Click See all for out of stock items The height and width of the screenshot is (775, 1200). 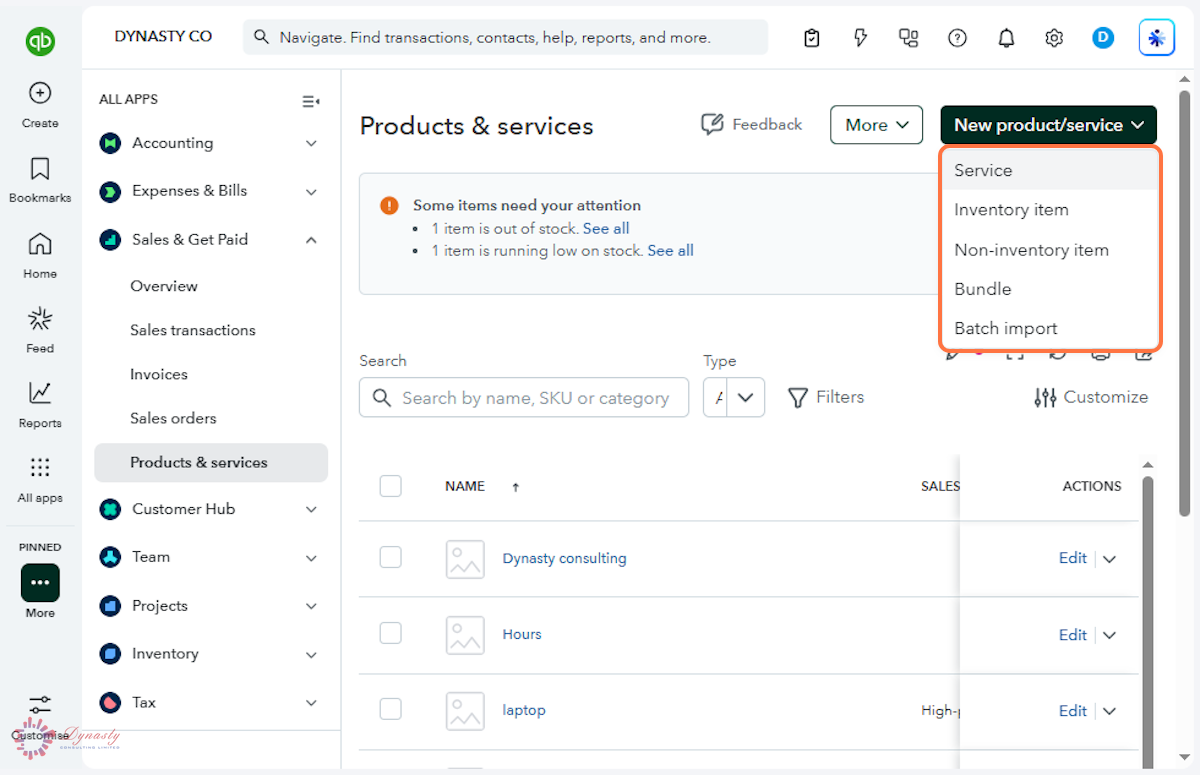(606, 228)
